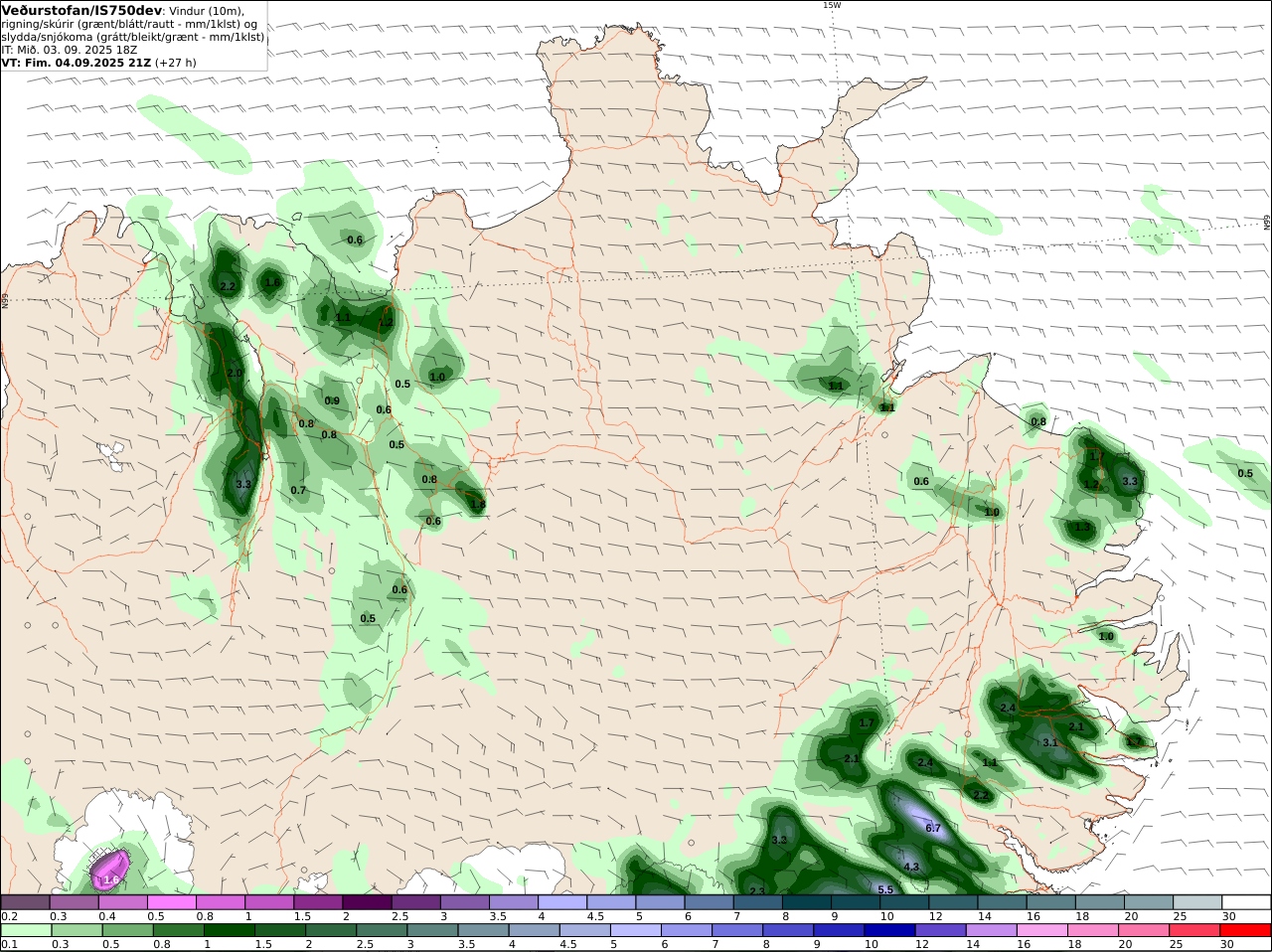Click the "5.5" precipitation value on the map
This screenshot has height=952, width=1272.
[886, 889]
